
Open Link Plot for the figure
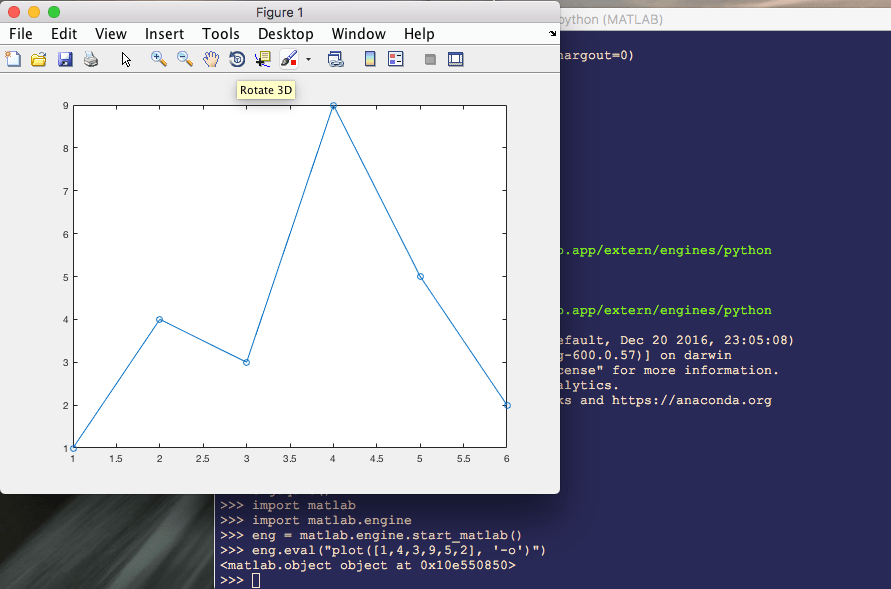(x=334, y=59)
